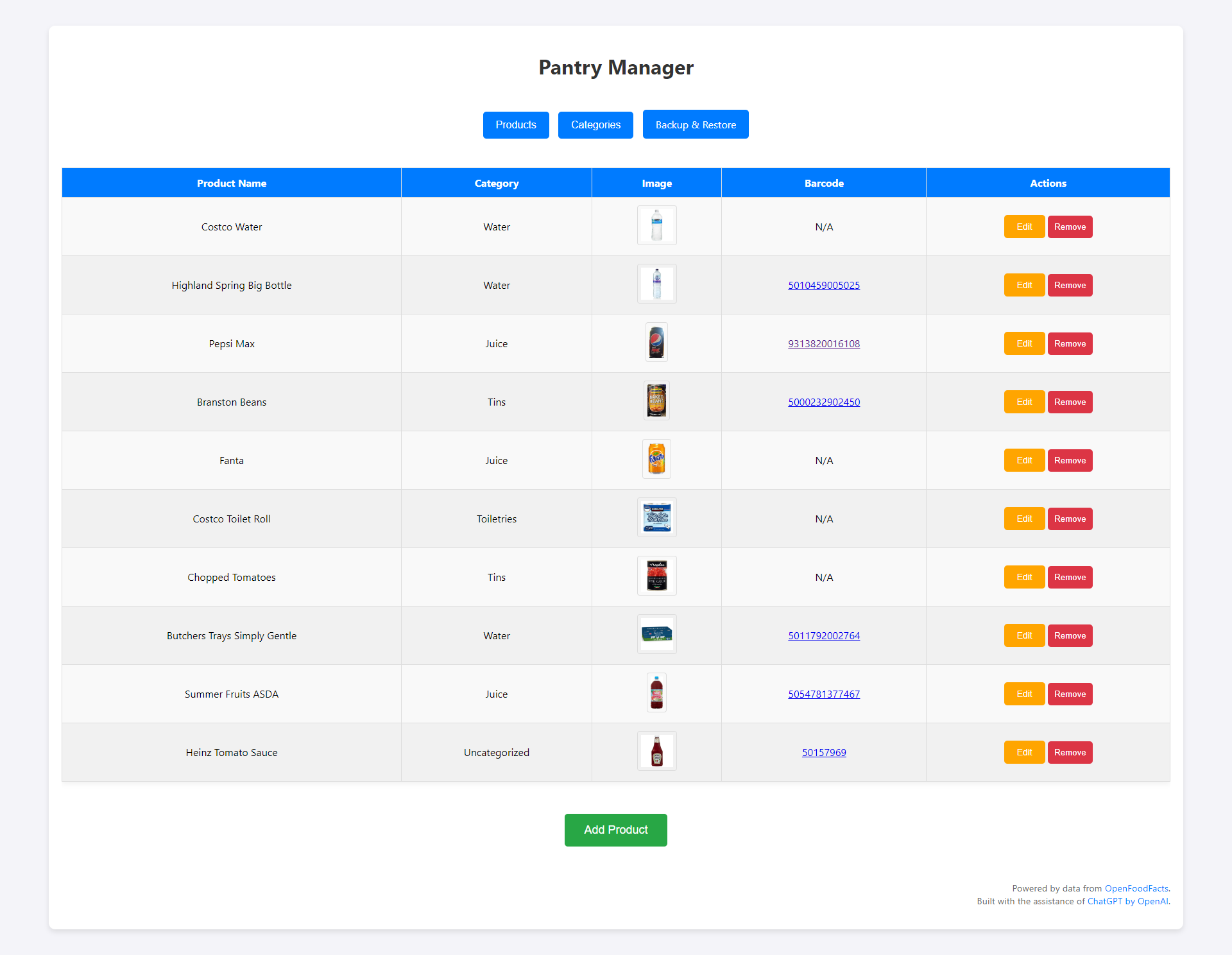Viewport: 1232px width, 955px height.
Task: Open the Backup & Restore tab
Action: [x=696, y=125]
